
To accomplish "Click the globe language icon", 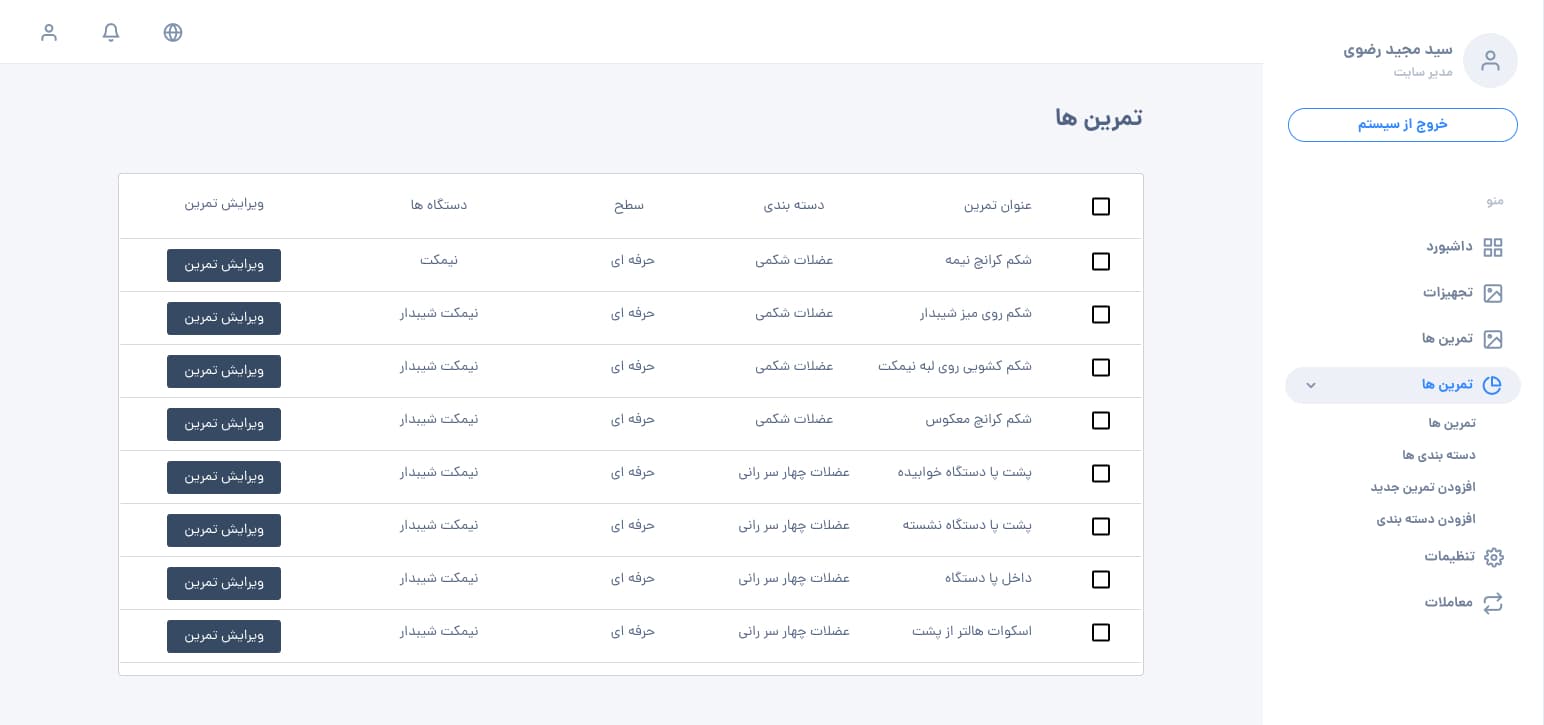I will 173,32.
